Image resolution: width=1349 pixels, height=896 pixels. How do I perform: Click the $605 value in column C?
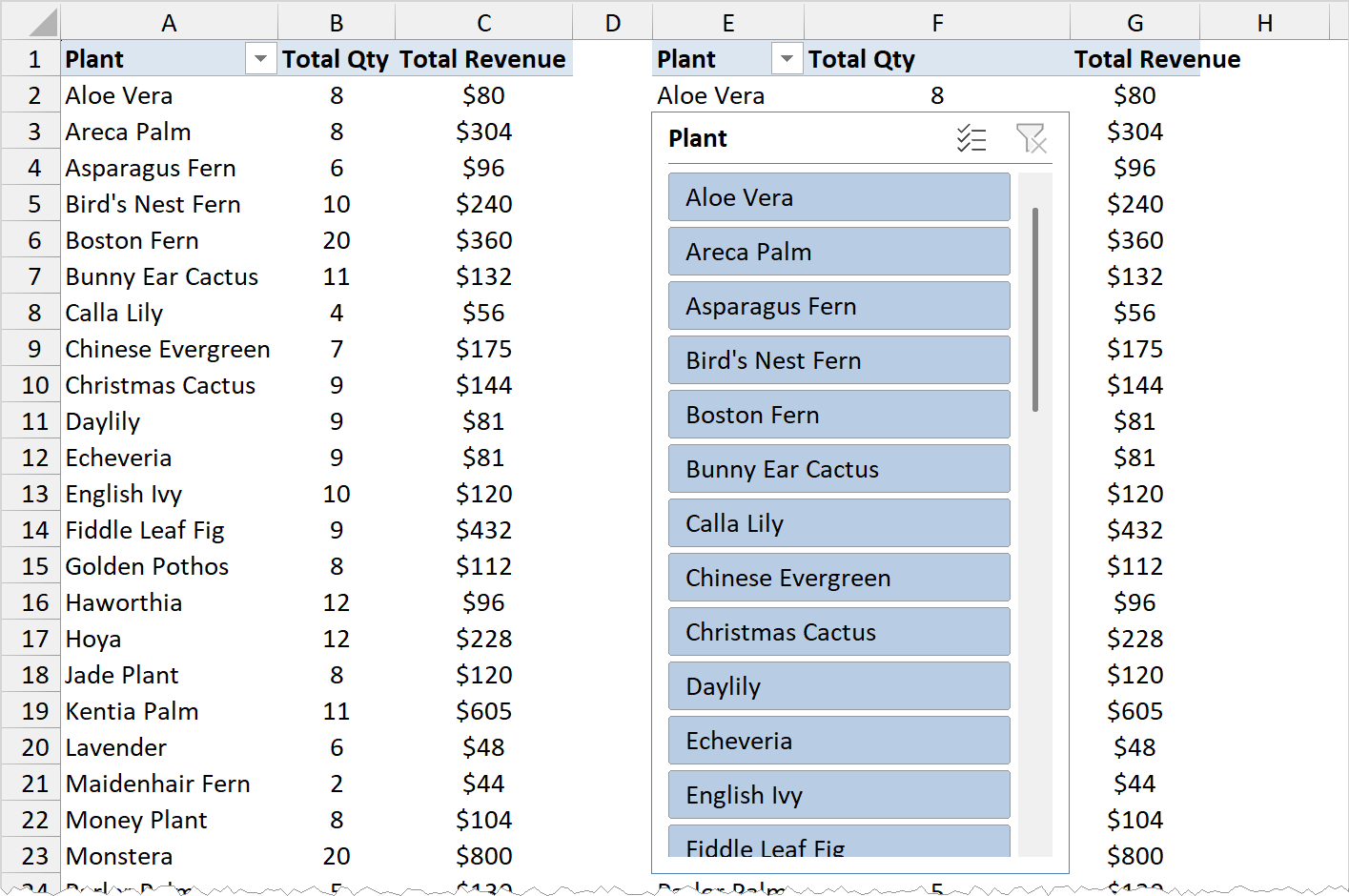click(x=484, y=711)
